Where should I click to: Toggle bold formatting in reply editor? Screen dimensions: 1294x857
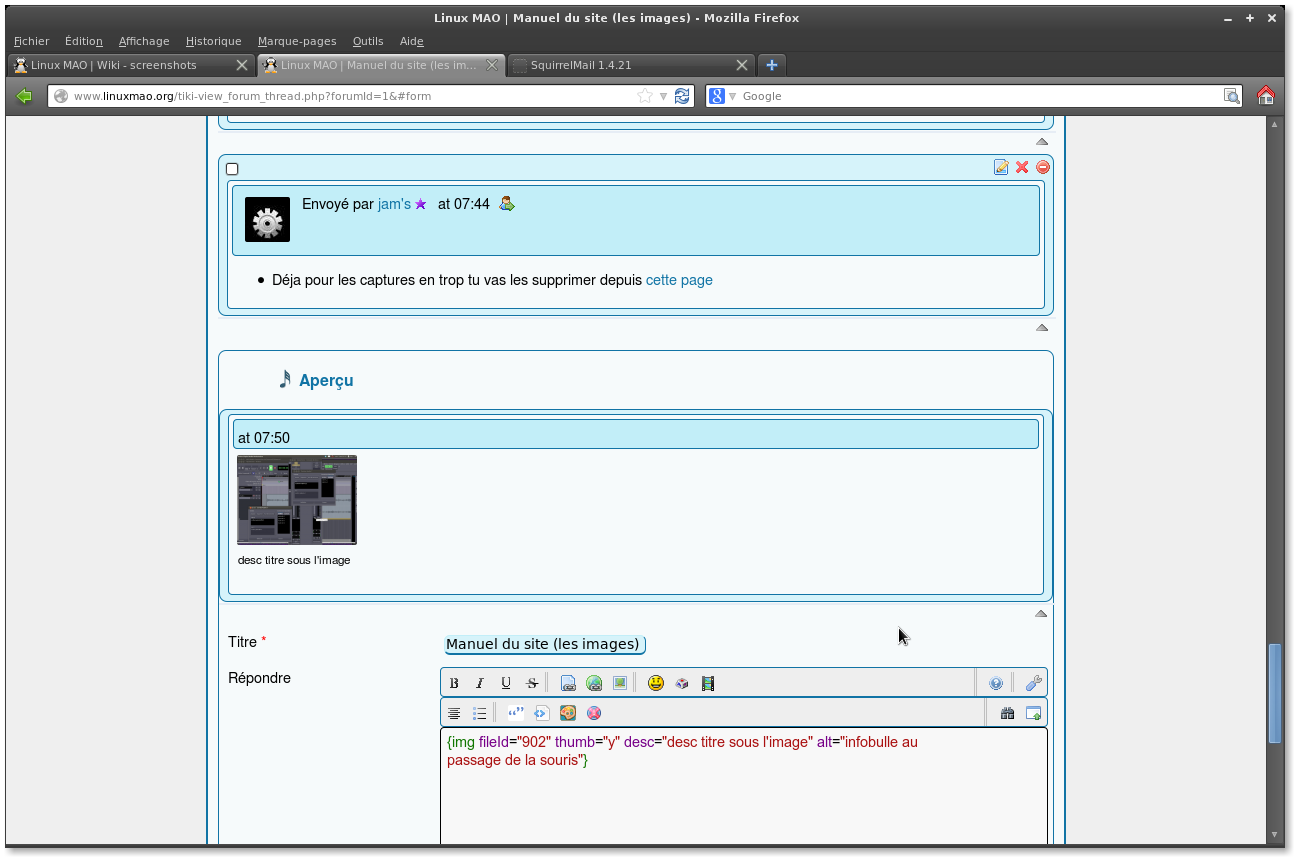coord(454,683)
